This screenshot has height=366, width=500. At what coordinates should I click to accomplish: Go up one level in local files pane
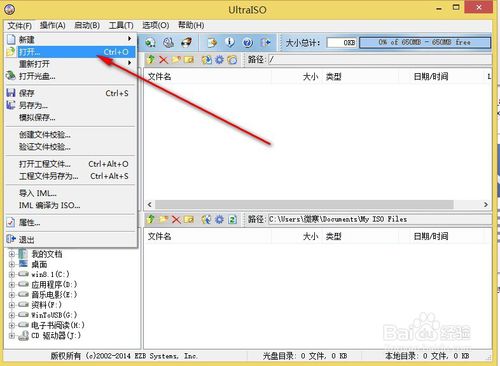point(151,219)
